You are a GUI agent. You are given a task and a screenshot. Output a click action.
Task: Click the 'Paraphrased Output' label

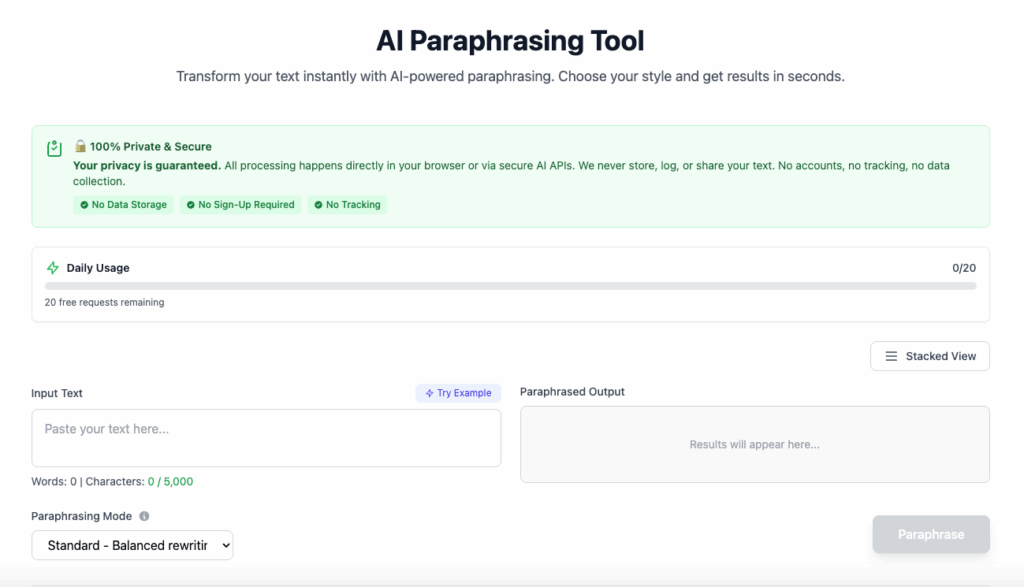click(x=572, y=392)
